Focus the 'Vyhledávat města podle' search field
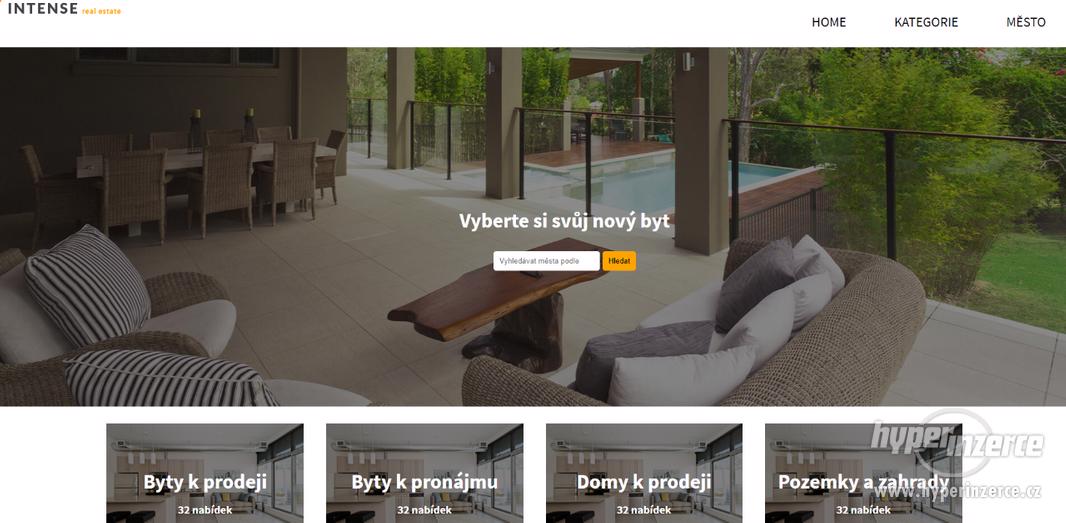The width and height of the screenshot is (1066, 523). [547, 261]
